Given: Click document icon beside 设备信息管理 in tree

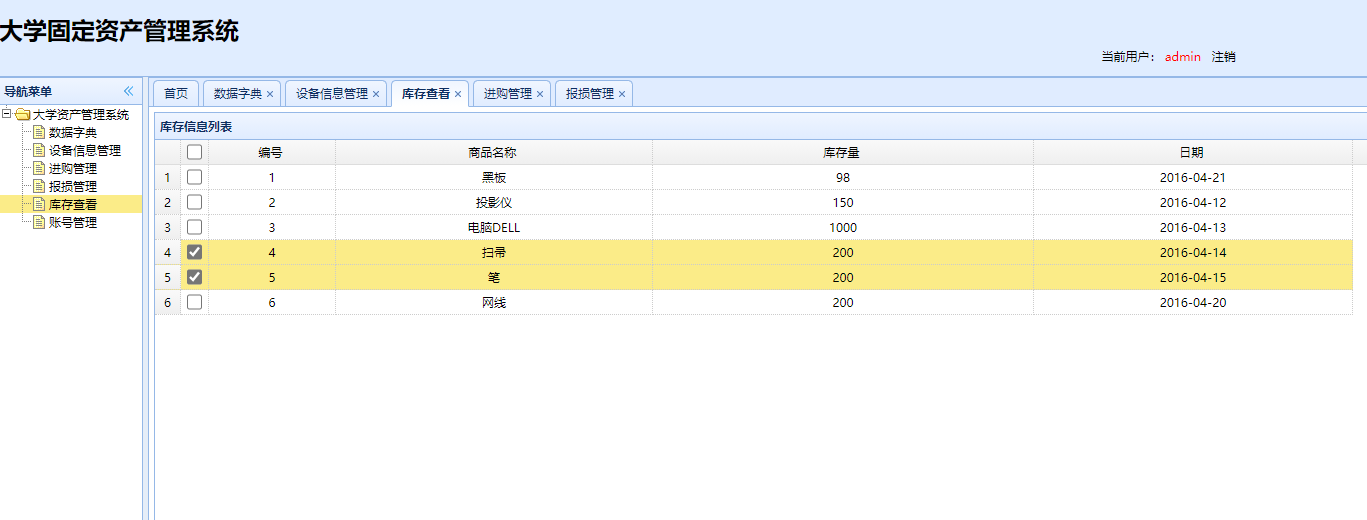Looking at the screenshot, I should (39, 150).
